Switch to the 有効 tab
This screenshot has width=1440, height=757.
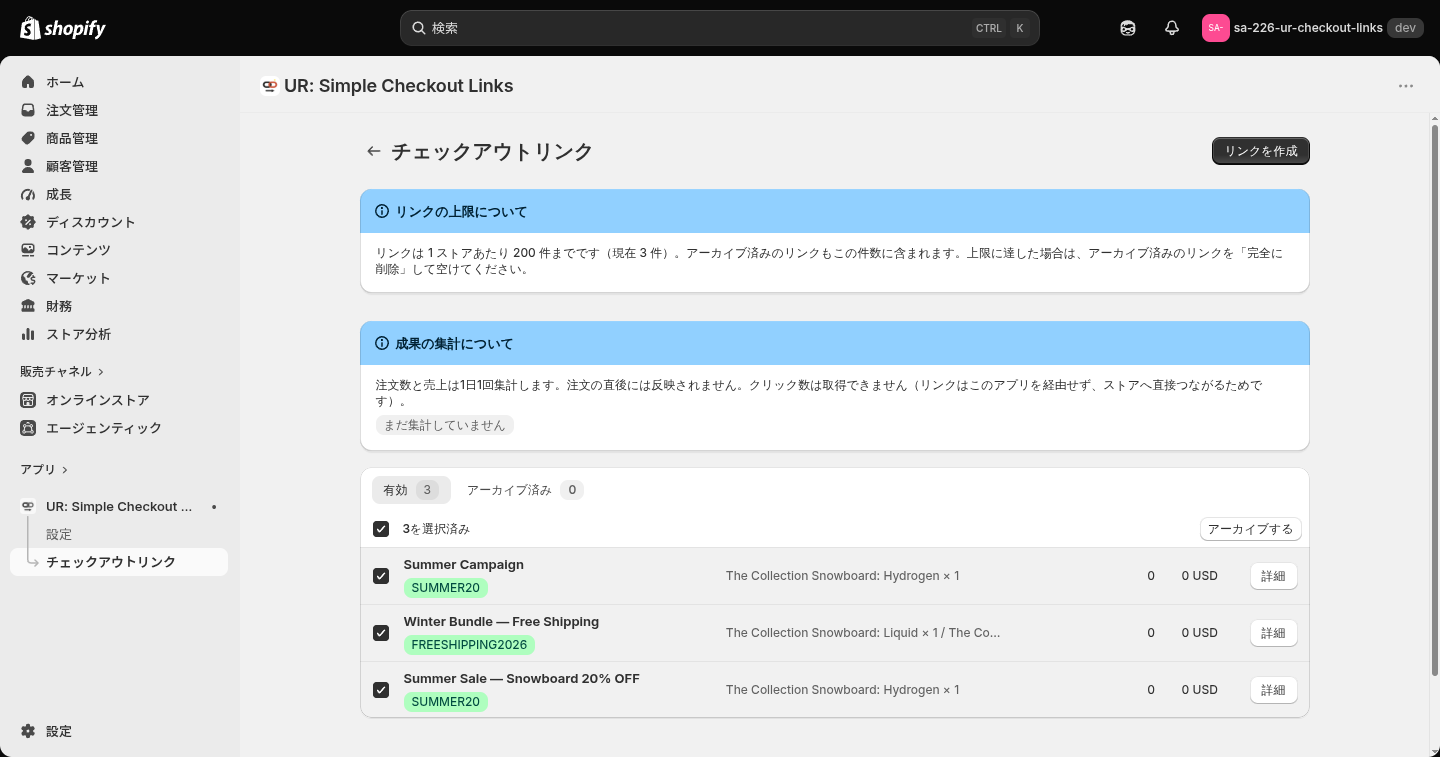[411, 490]
